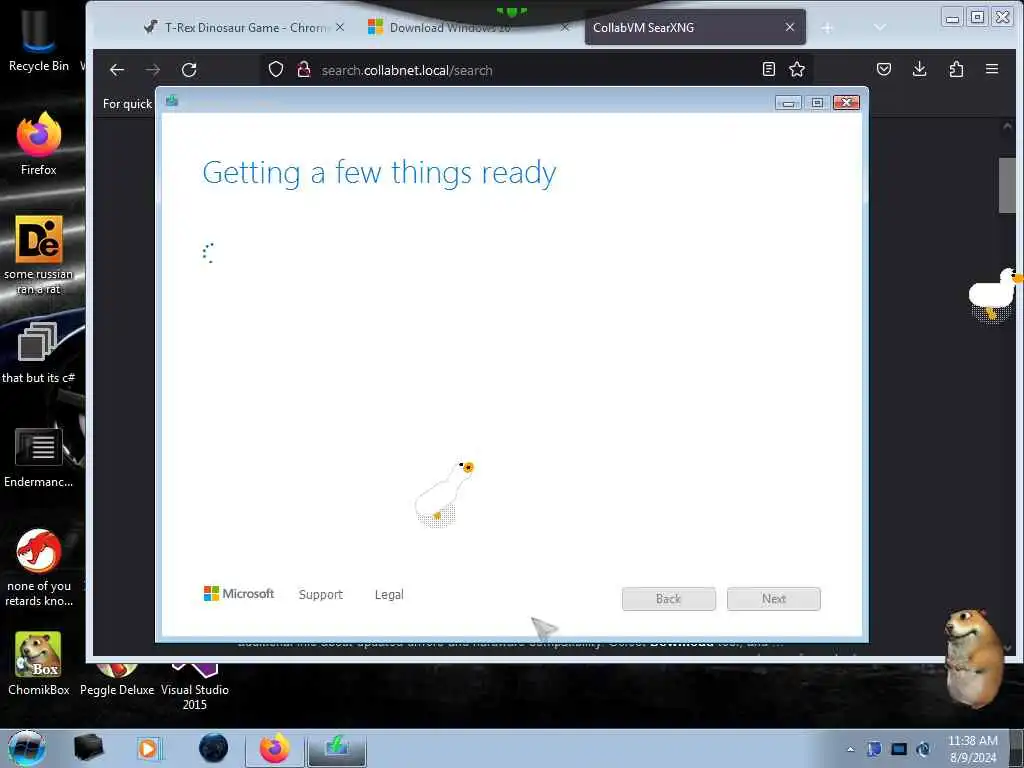
Task: Minimize the Windows setup dialog
Action: pyautogui.click(x=788, y=103)
